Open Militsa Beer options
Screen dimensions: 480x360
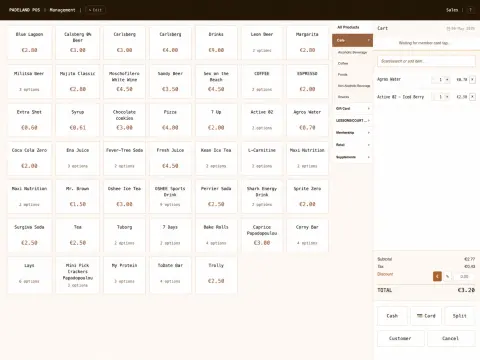30,82
